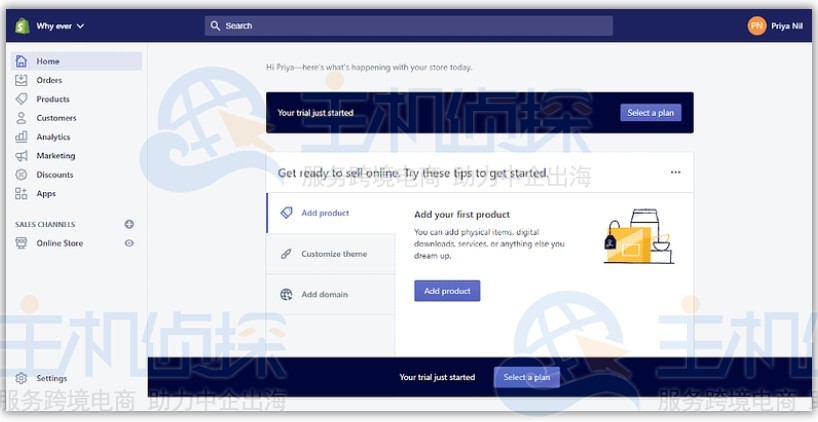Select the Home menu item
This screenshot has width=818, height=422.
click(x=76, y=61)
